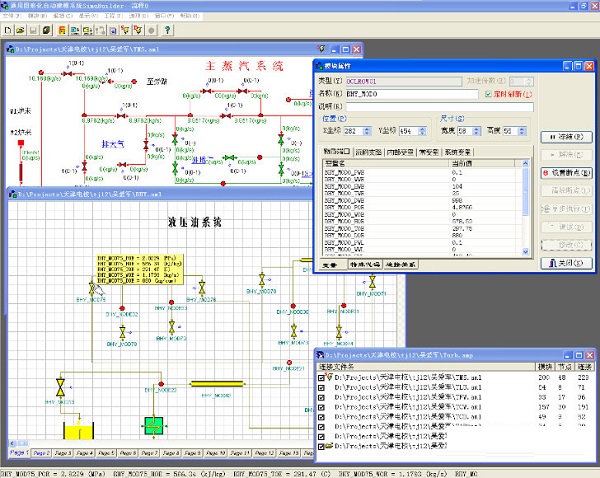The image size is (600, 478).
Task: Click the greyed-out connection toolbar icon
Action: [x=100, y=30]
